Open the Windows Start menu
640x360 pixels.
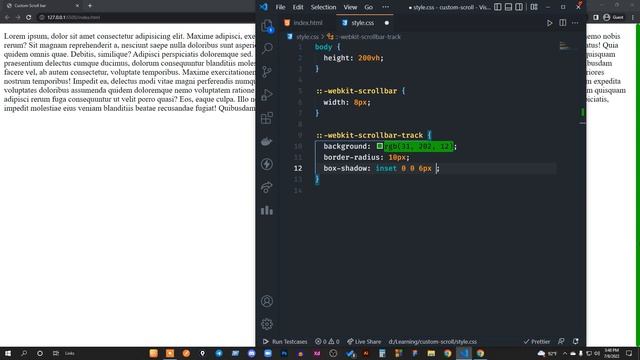(x=7, y=353)
